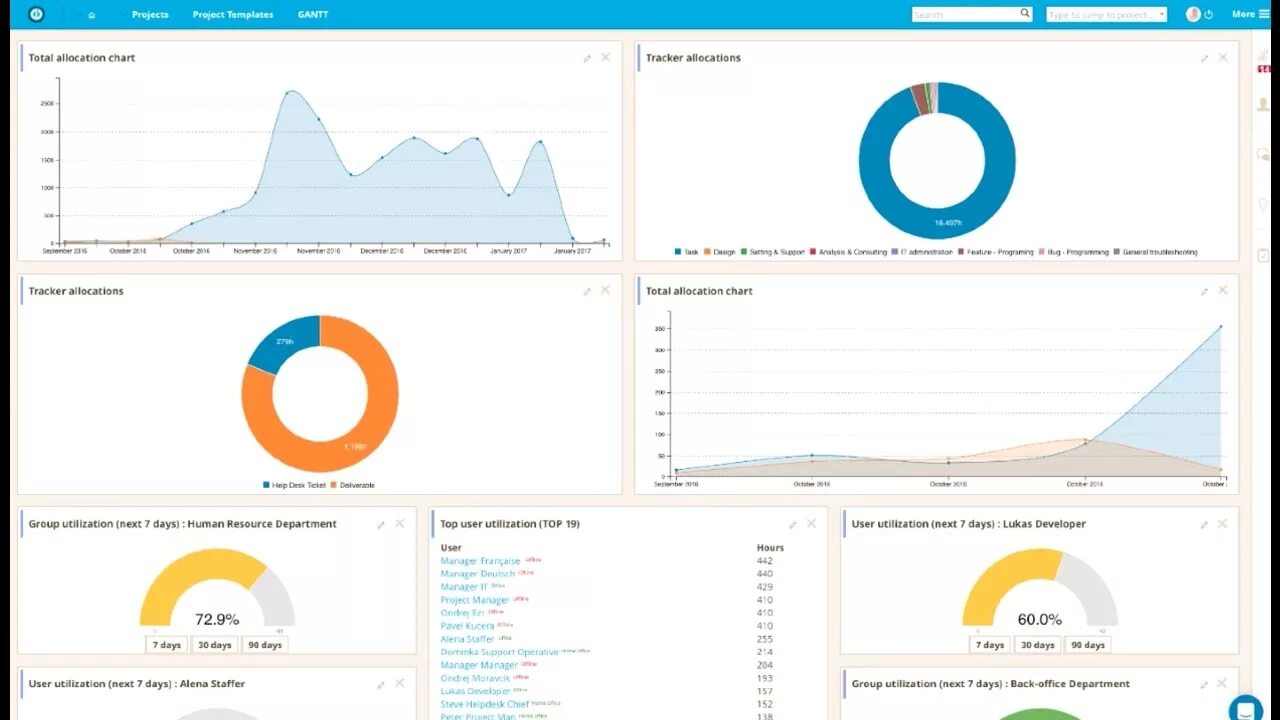
Task: Remove the Top user utilization widget
Action: (x=811, y=523)
